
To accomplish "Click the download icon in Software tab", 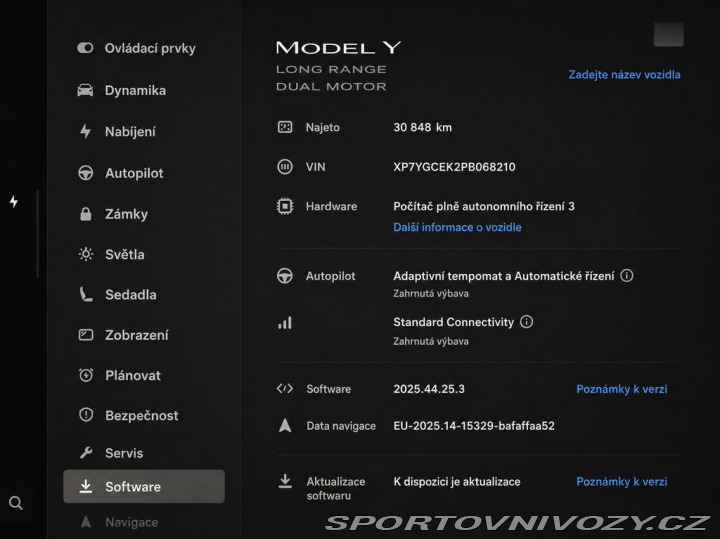I will [85, 486].
